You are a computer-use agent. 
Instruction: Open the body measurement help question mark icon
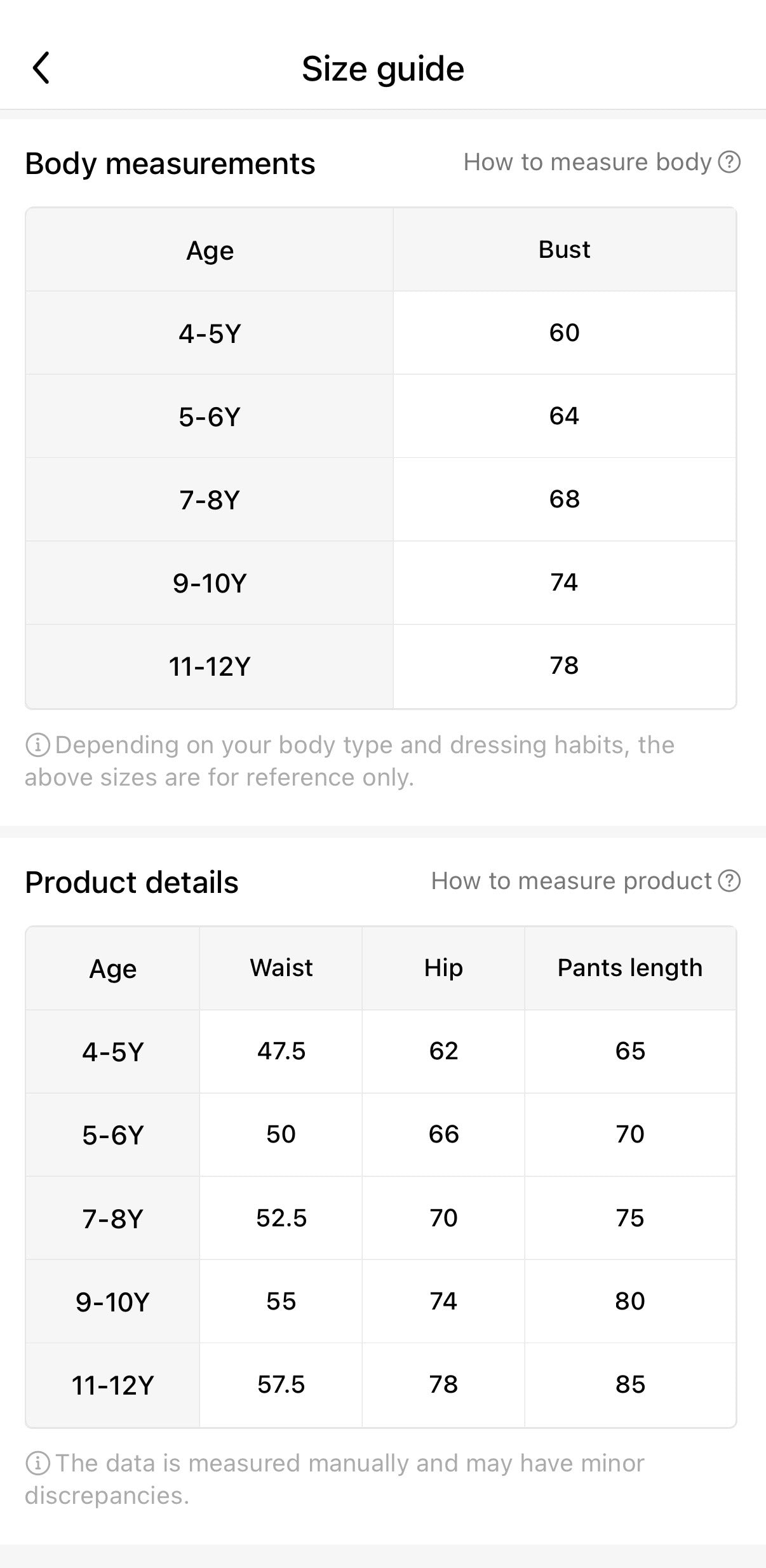click(x=730, y=162)
